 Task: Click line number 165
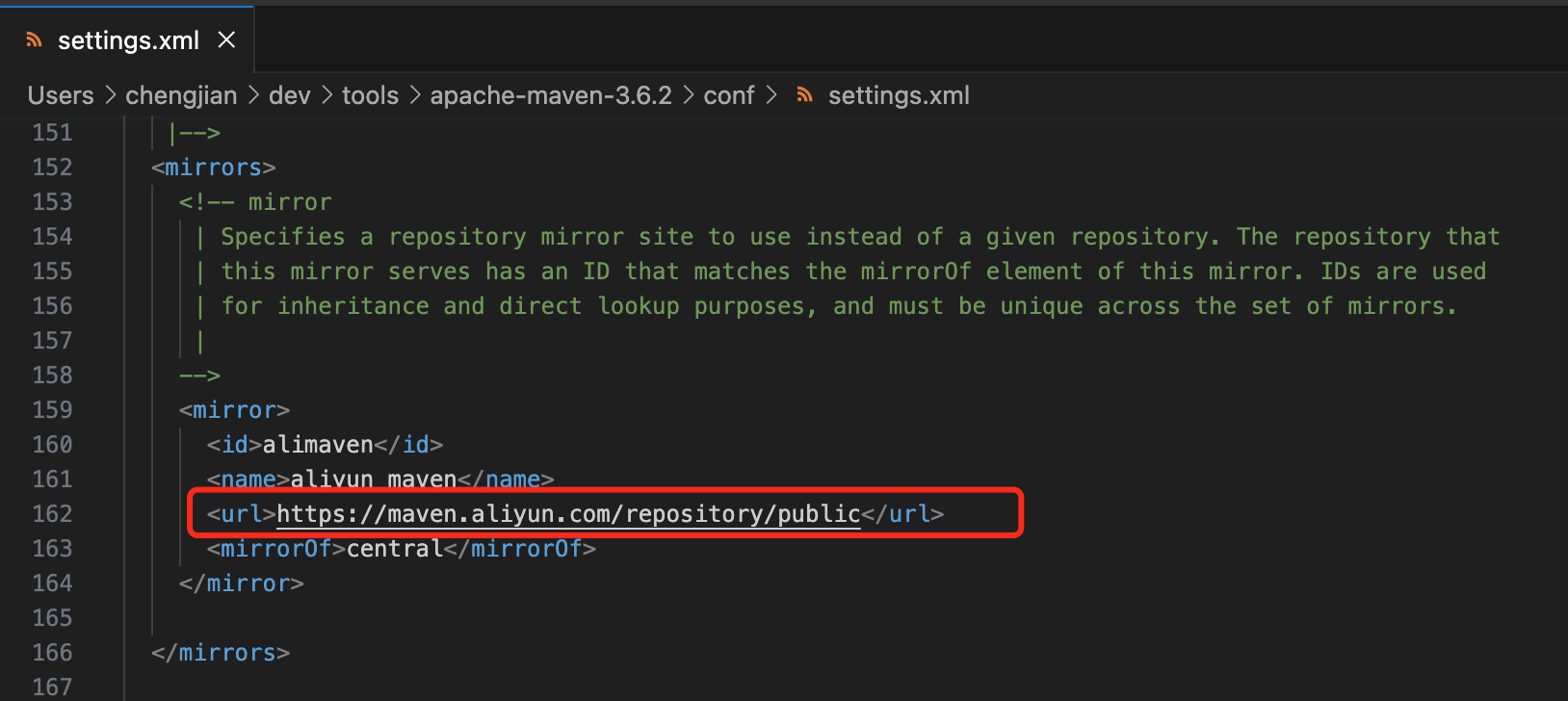point(52,617)
